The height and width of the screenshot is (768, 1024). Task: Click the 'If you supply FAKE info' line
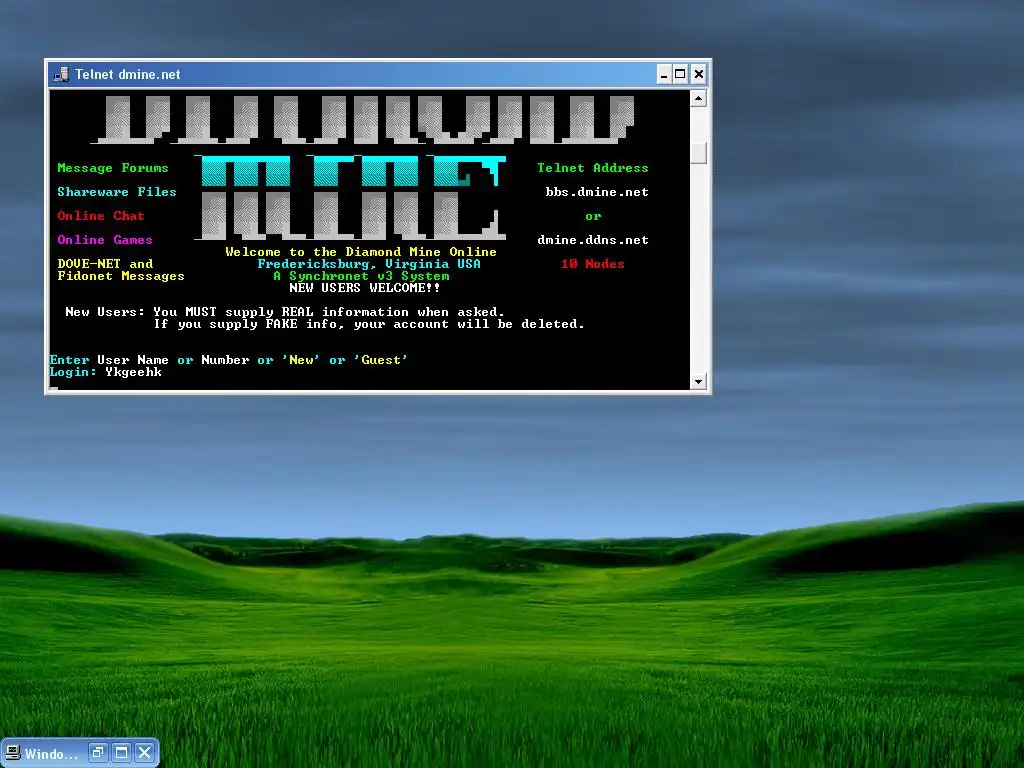tap(369, 324)
